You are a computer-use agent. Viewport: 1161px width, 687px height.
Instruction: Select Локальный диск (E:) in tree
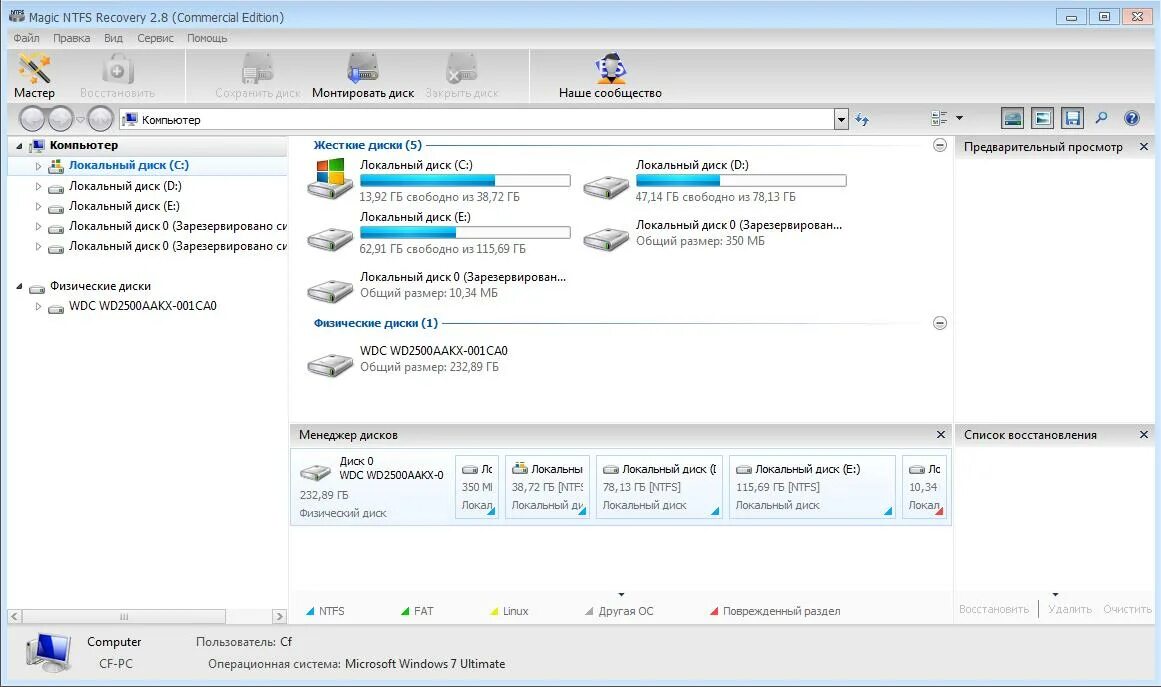(x=124, y=206)
